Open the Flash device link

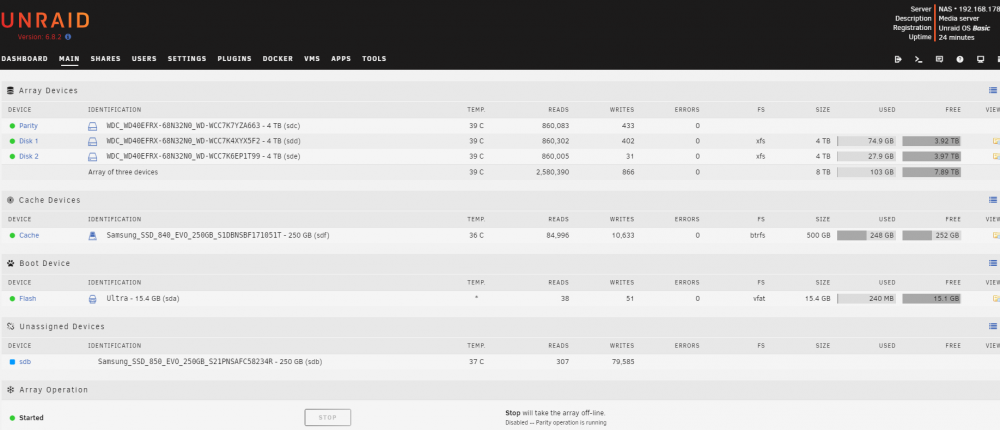coord(27,299)
